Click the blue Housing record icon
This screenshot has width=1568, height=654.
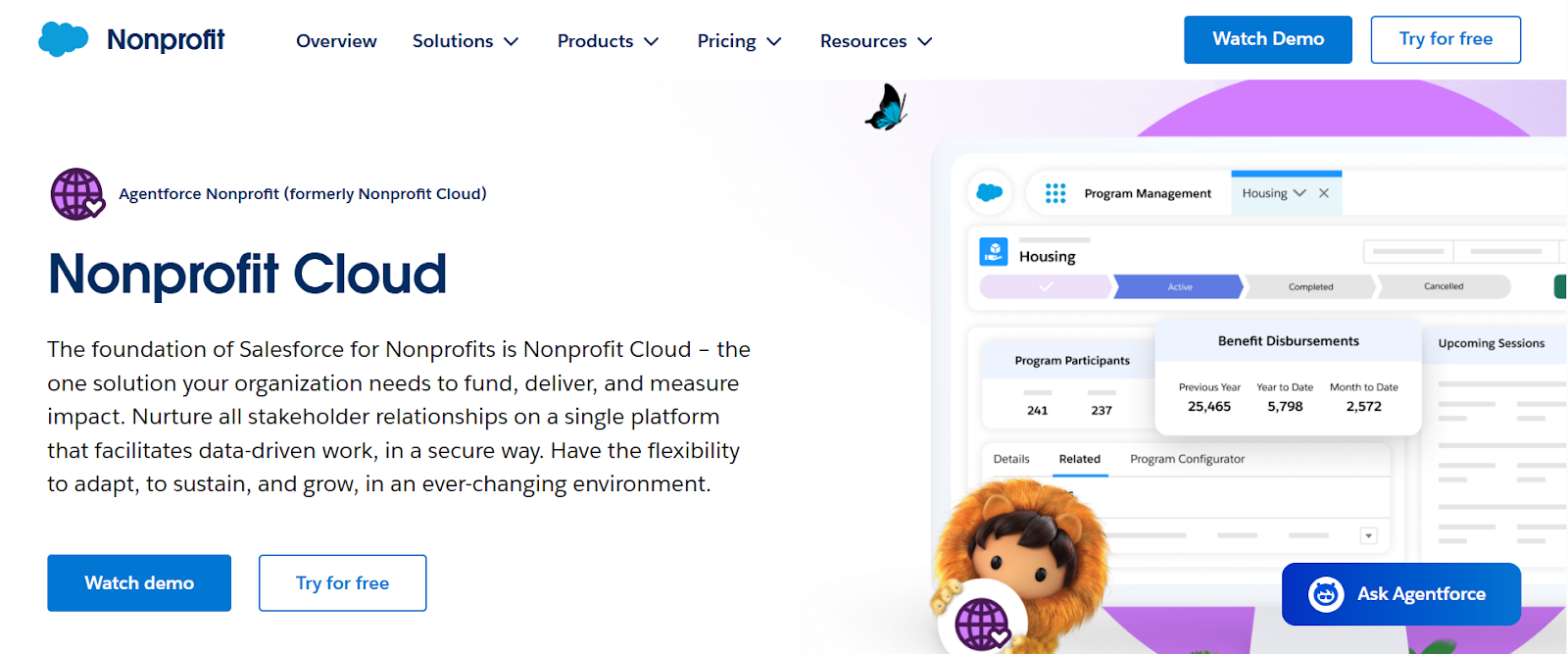994,252
